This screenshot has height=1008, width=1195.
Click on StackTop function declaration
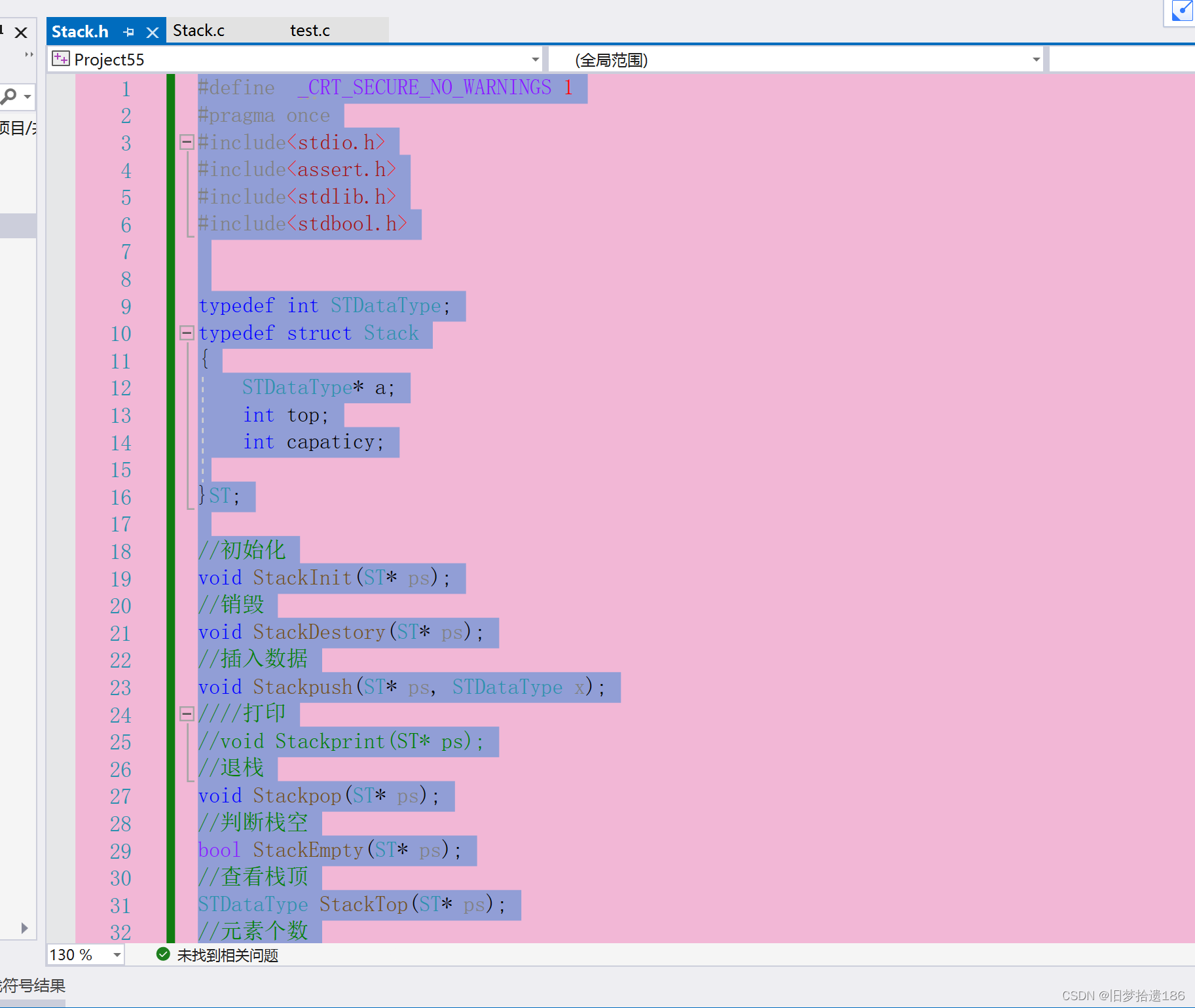tap(352, 904)
